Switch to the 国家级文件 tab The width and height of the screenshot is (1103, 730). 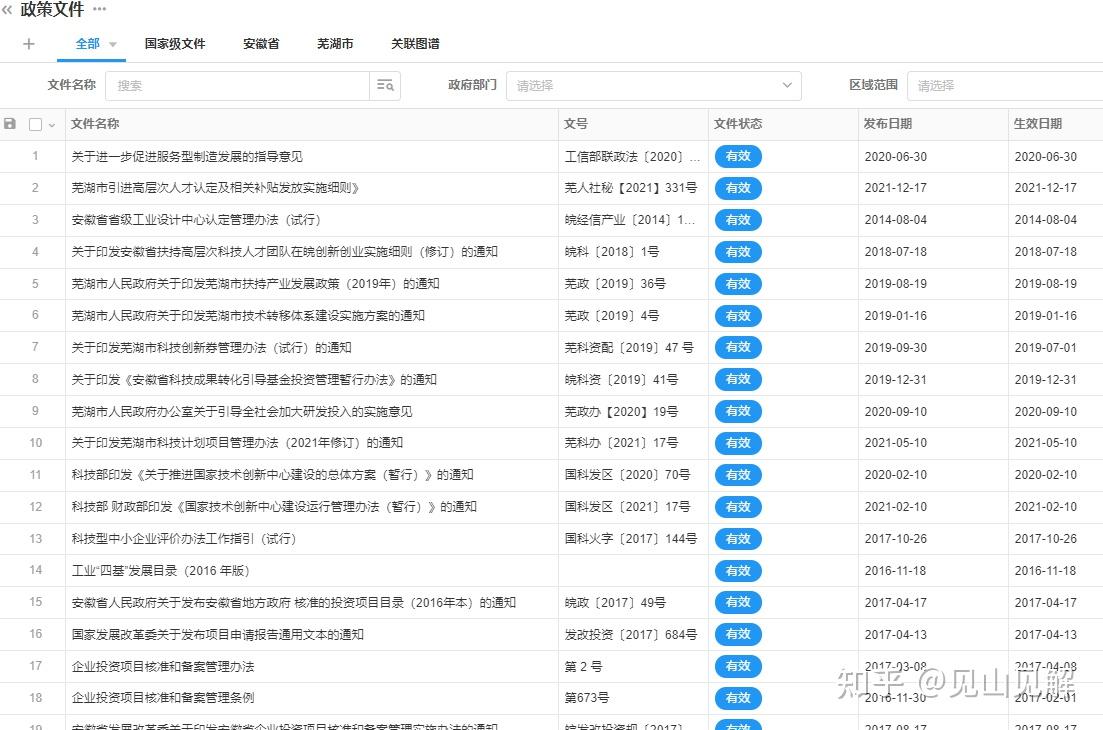pyautogui.click(x=175, y=44)
